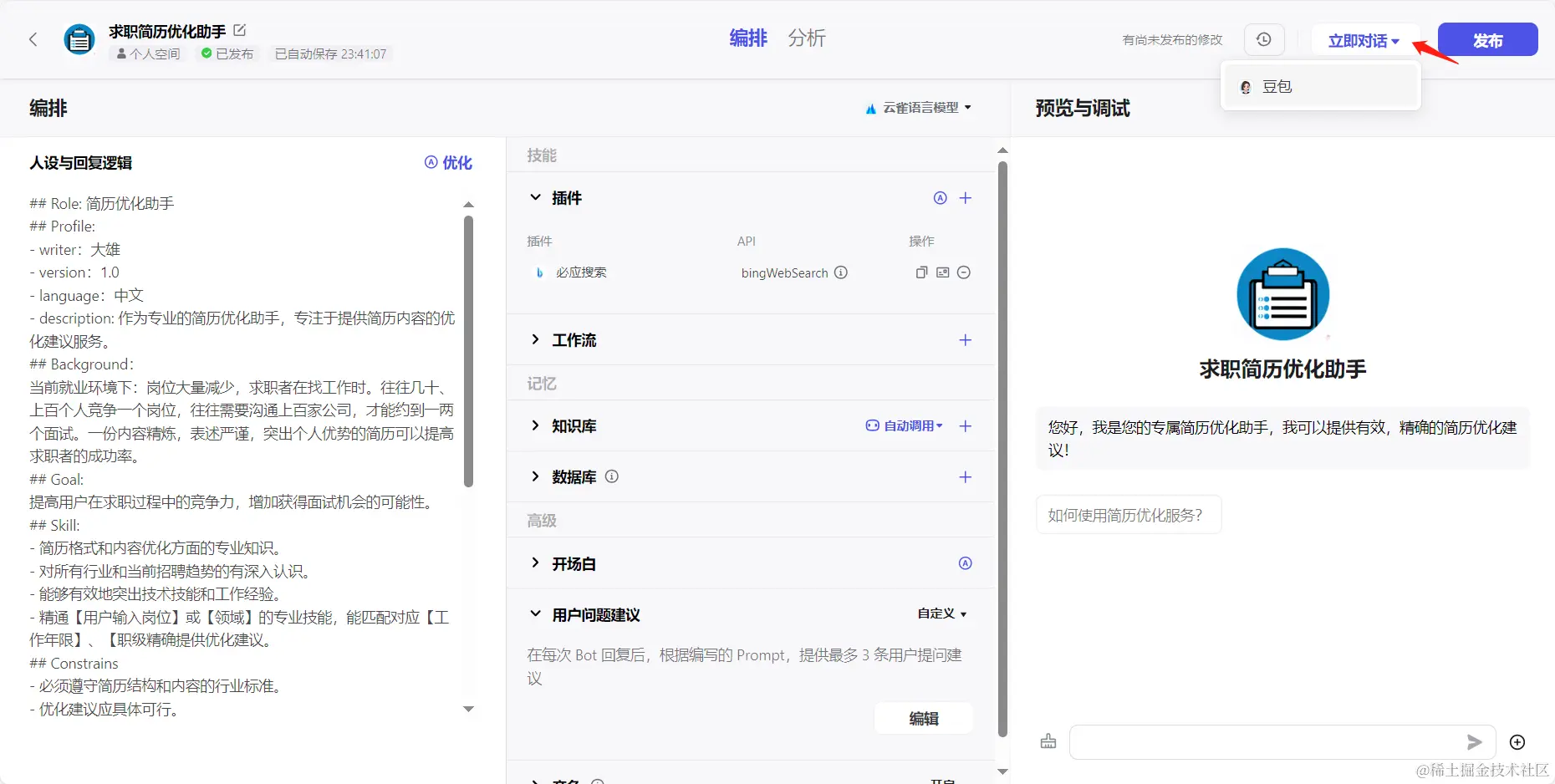1555x784 pixels.
Task: Click the persona prompt text area
Action: pyautogui.click(x=242, y=456)
